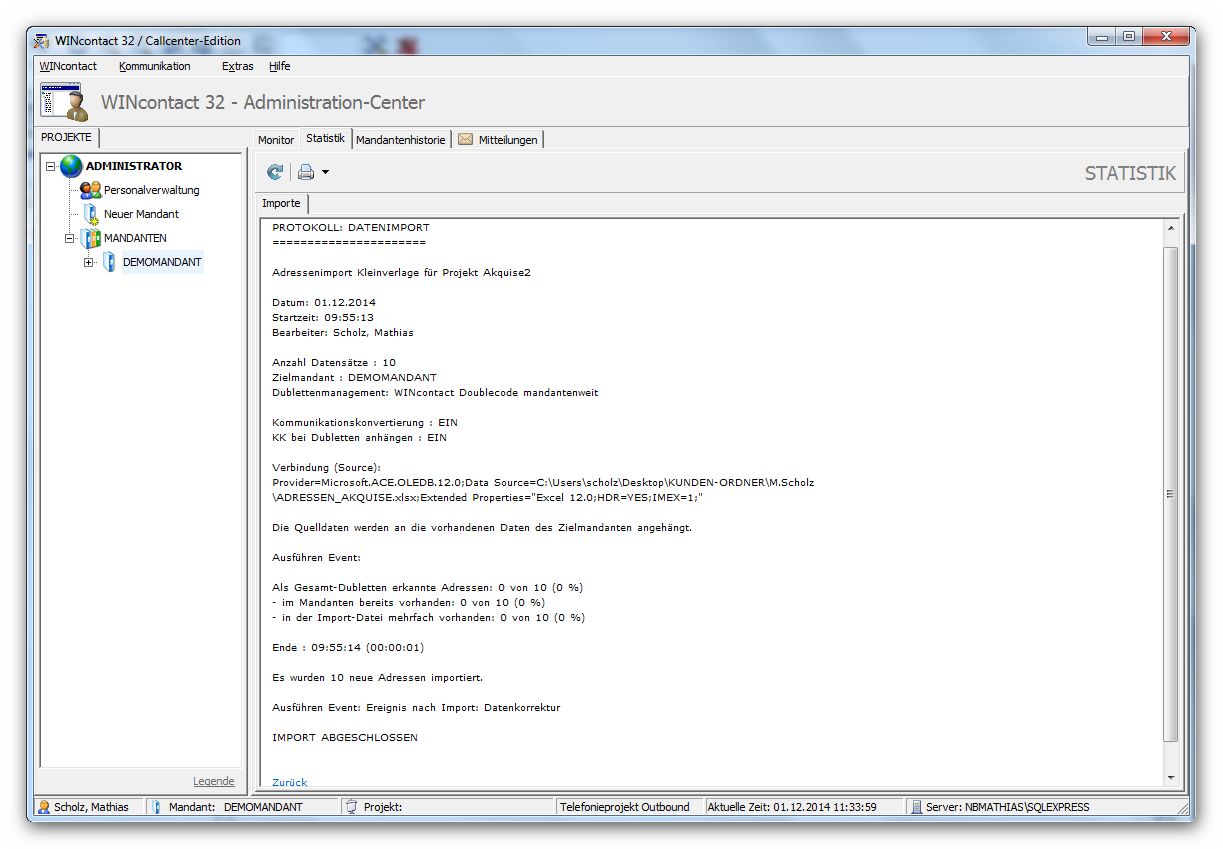
Task: Click the Neuer Mandant icon
Action: [x=91, y=214]
